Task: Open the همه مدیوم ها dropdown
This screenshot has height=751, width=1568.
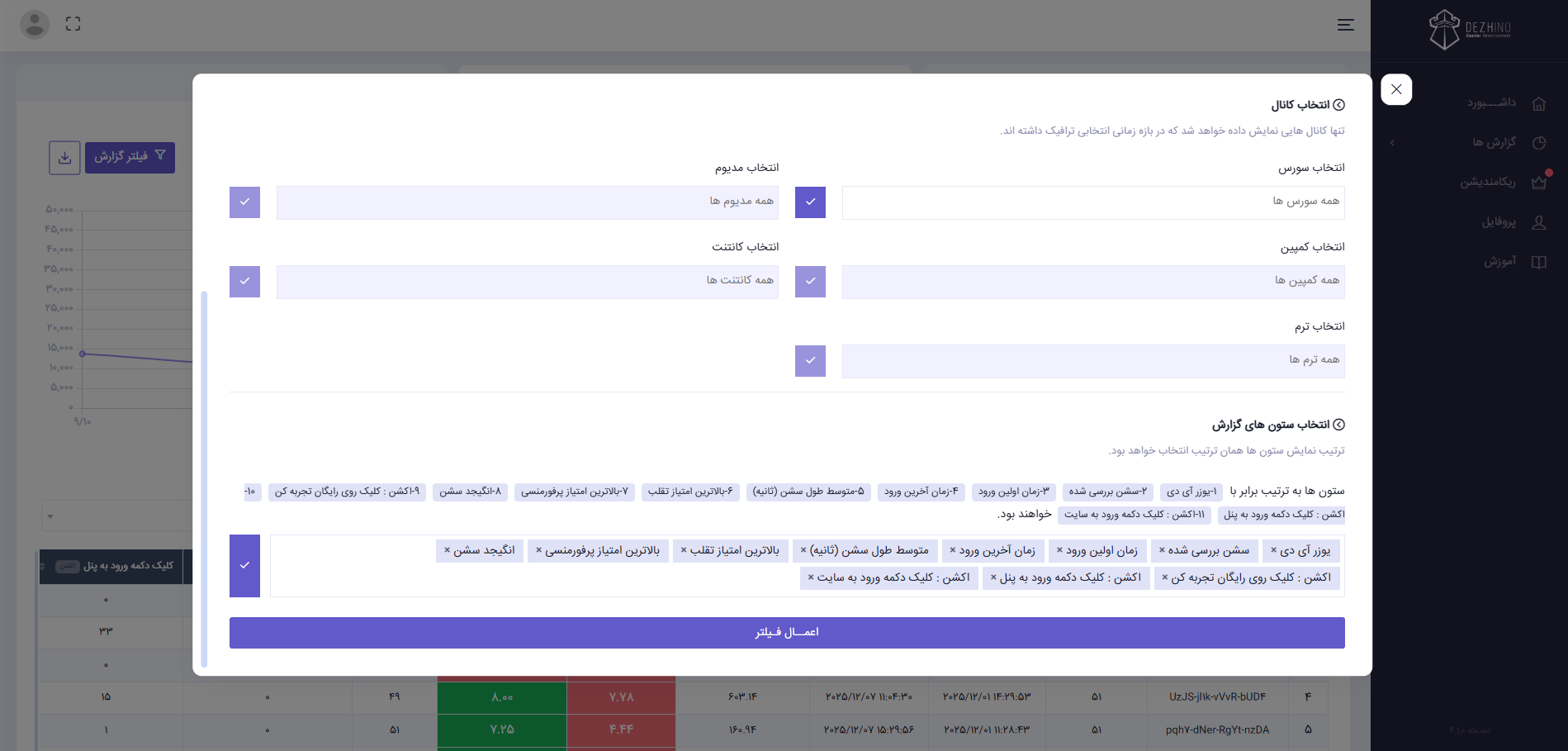Action: tap(528, 202)
